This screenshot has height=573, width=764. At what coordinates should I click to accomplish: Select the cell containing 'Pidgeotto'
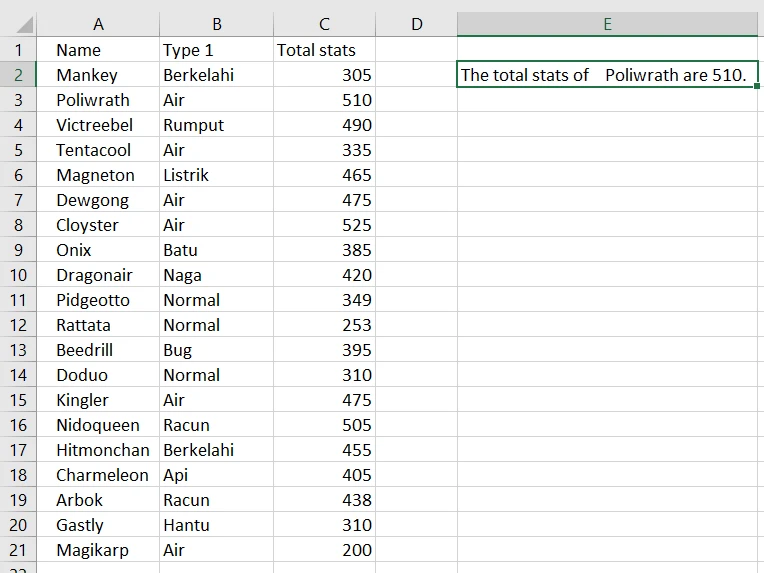98,300
